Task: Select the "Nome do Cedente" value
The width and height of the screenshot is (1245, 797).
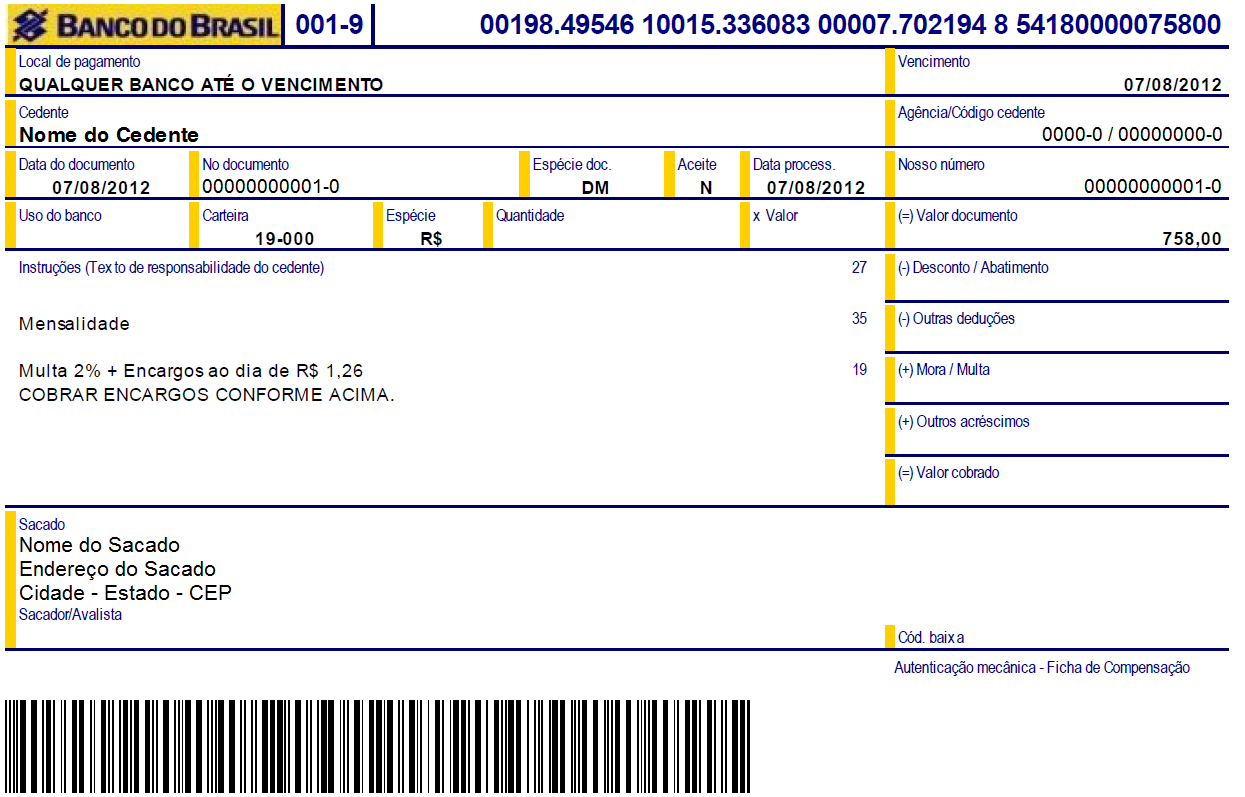Action: (x=110, y=135)
